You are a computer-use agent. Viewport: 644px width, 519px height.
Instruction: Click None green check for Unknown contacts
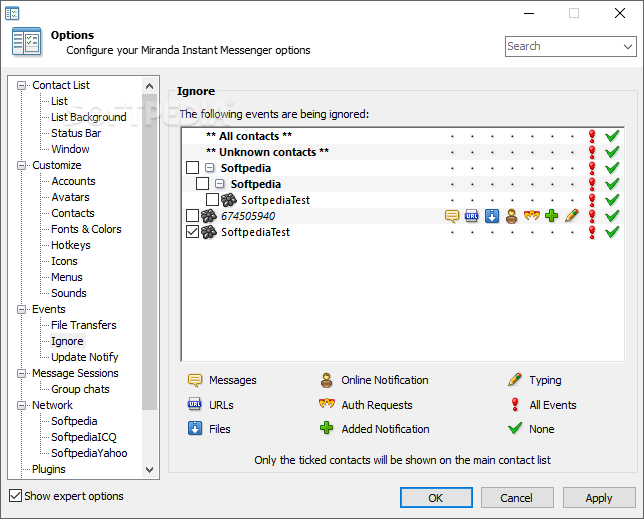click(x=612, y=152)
